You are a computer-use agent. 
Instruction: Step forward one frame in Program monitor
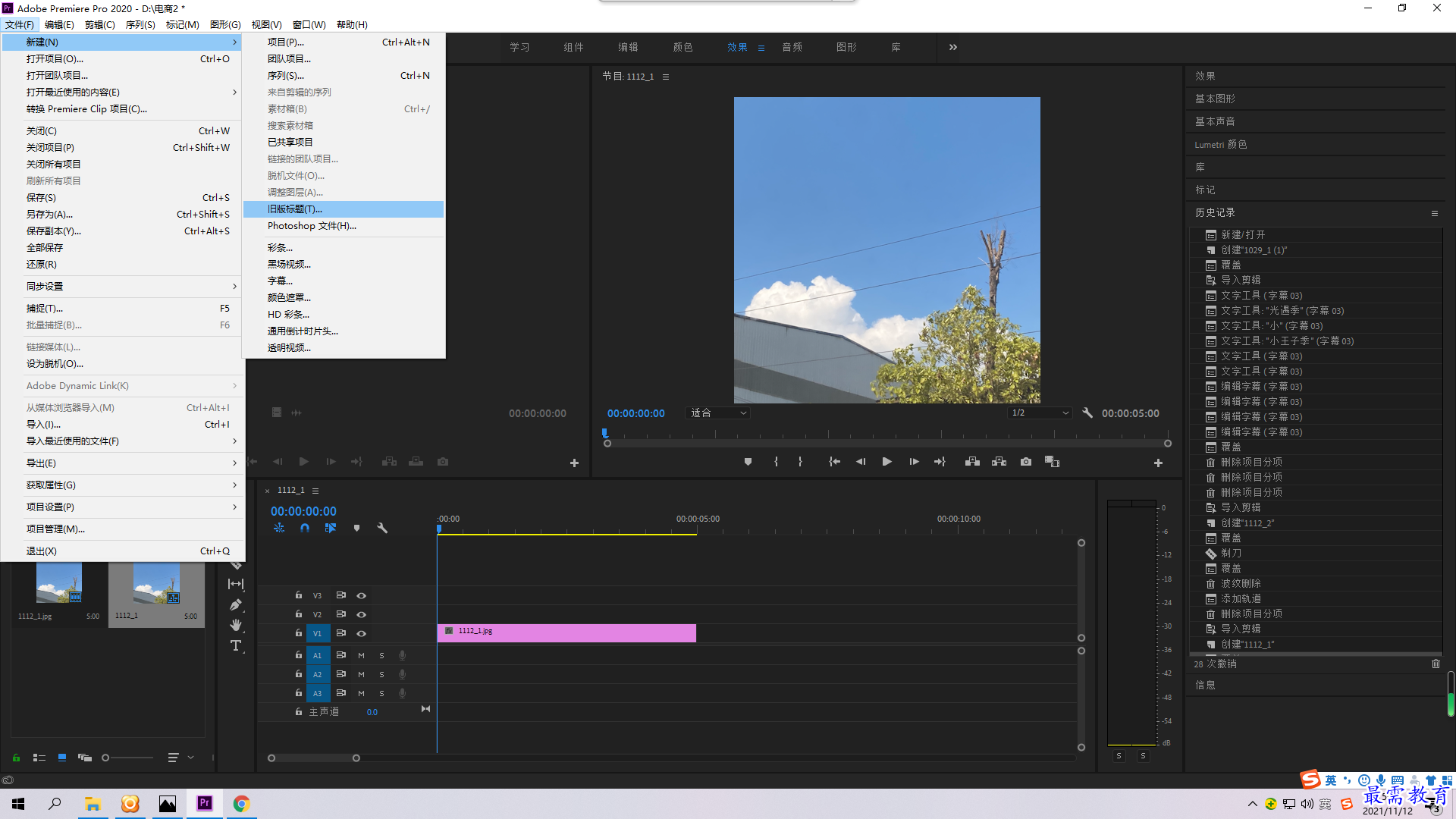(x=914, y=462)
